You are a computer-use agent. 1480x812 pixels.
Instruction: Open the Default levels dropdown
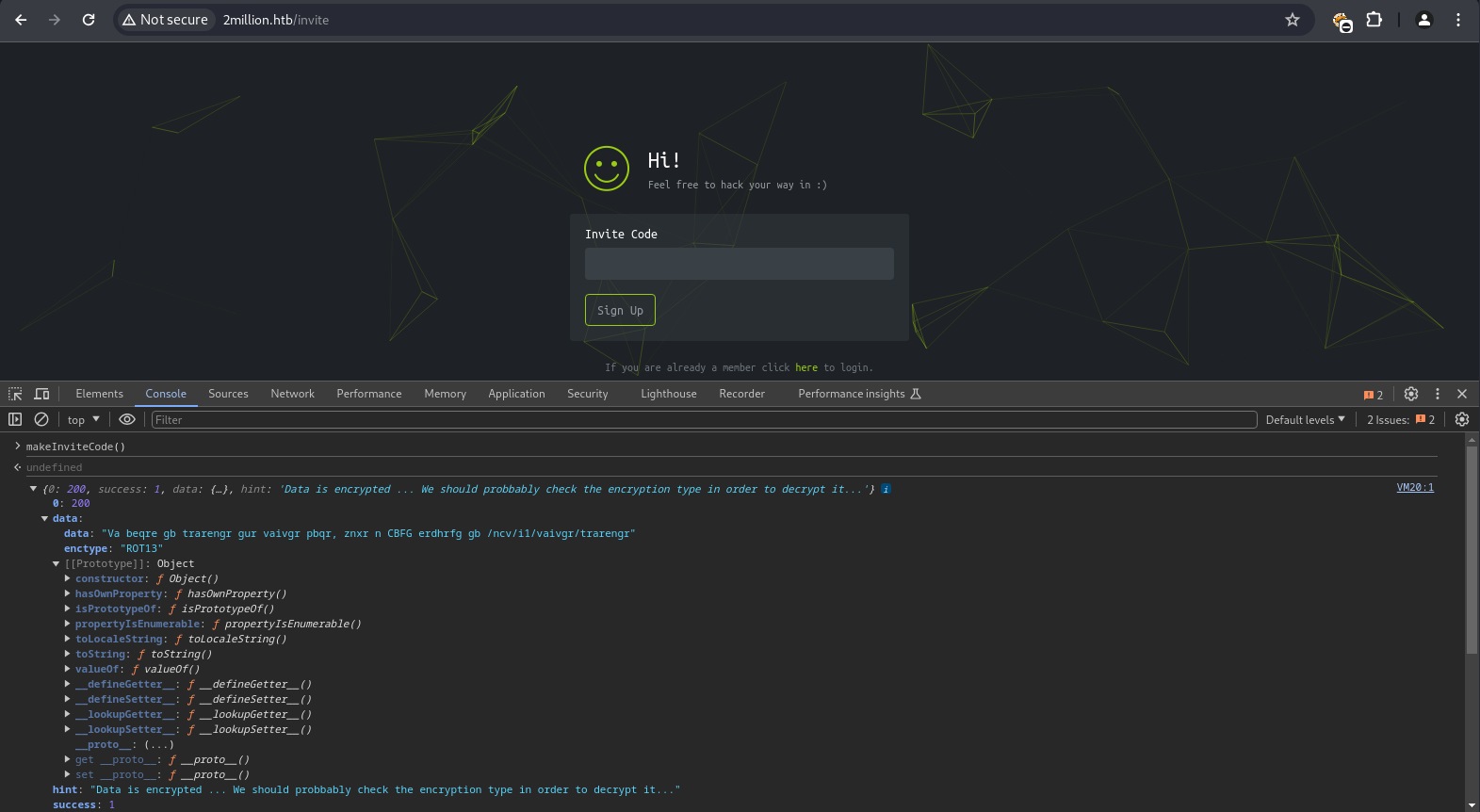pyautogui.click(x=1305, y=420)
